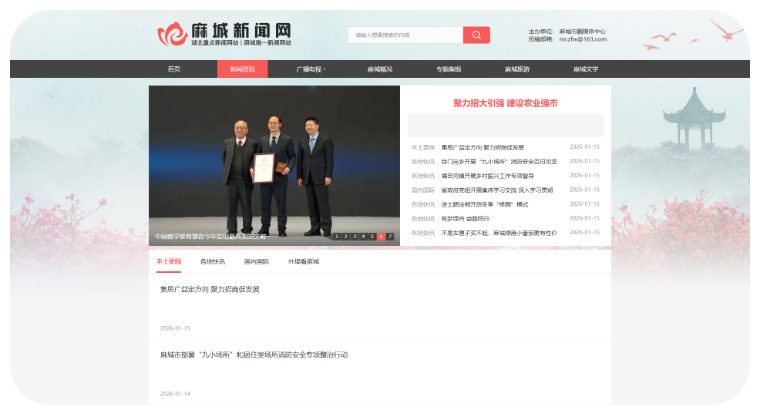Screen dimensions: 760x415
Task: Focus the search keyword input box
Action: coord(405,35)
